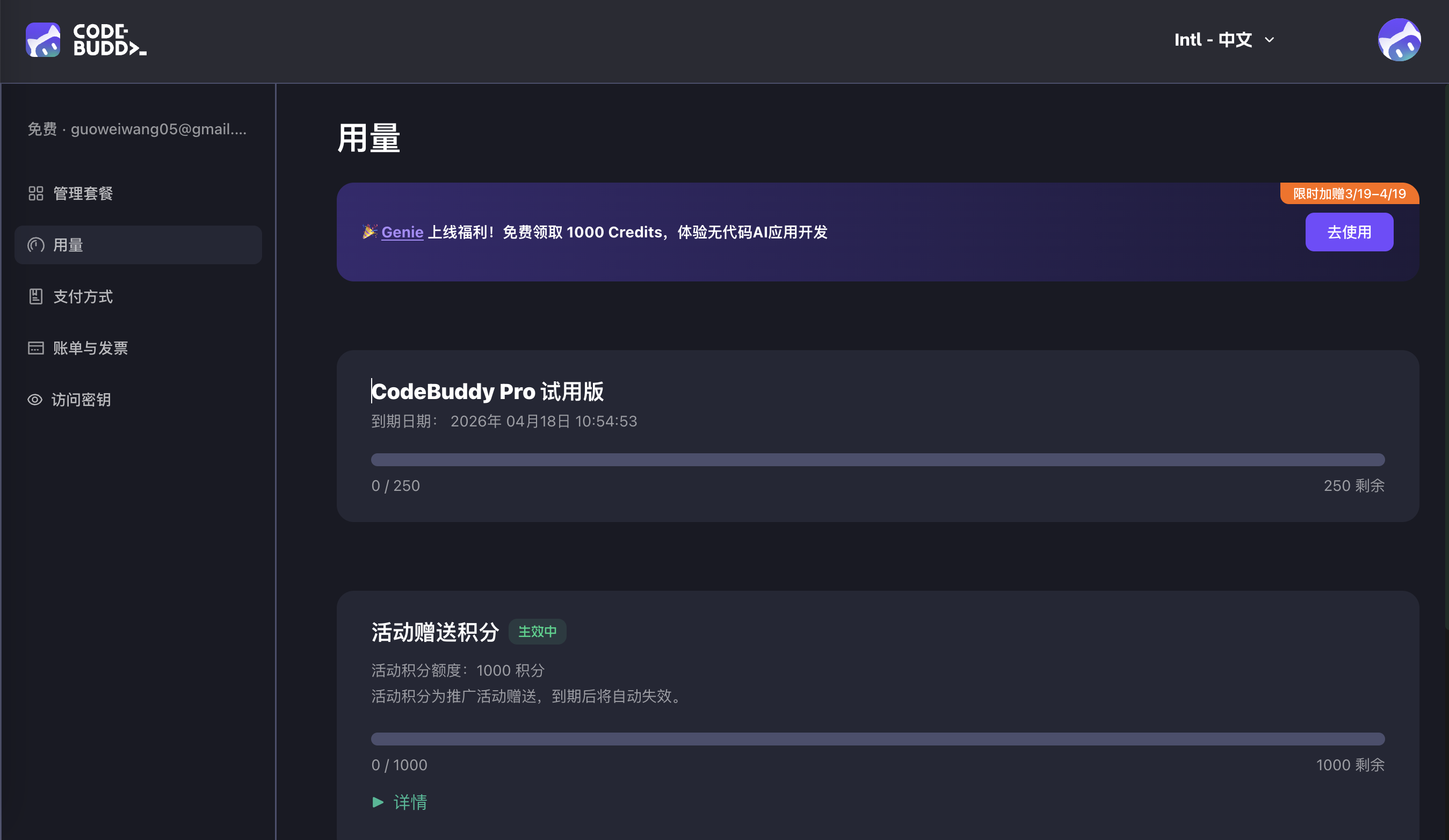Click the CodeBuddy Pro trial progress bar
1449x840 pixels.
[x=877, y=459]
